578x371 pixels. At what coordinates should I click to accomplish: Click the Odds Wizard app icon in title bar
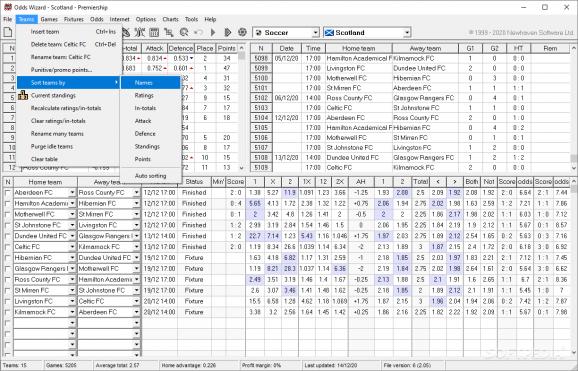click(7, 7)
